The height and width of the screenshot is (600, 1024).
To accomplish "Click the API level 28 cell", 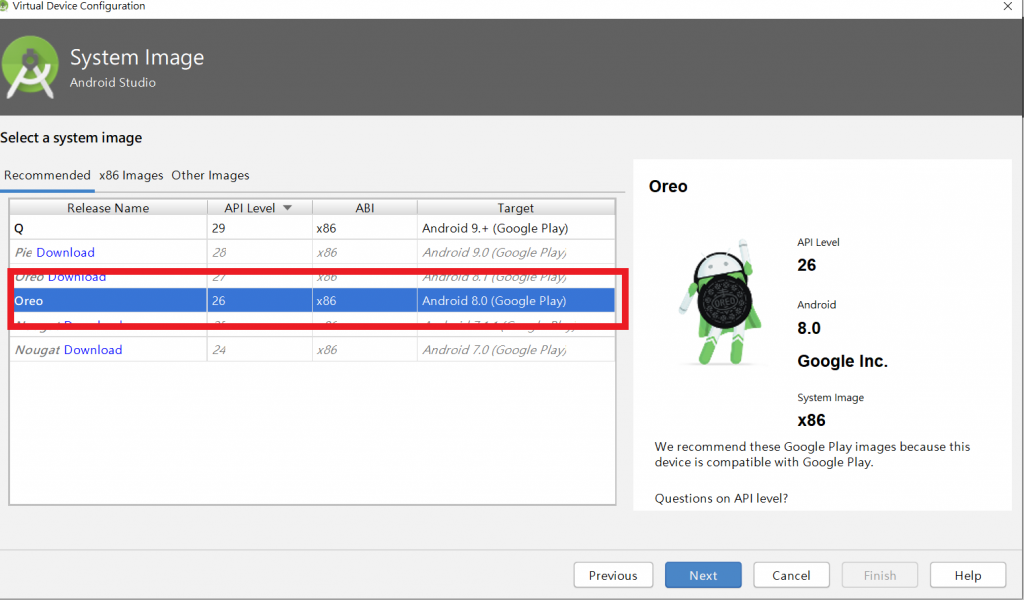I will coord(259,253).
